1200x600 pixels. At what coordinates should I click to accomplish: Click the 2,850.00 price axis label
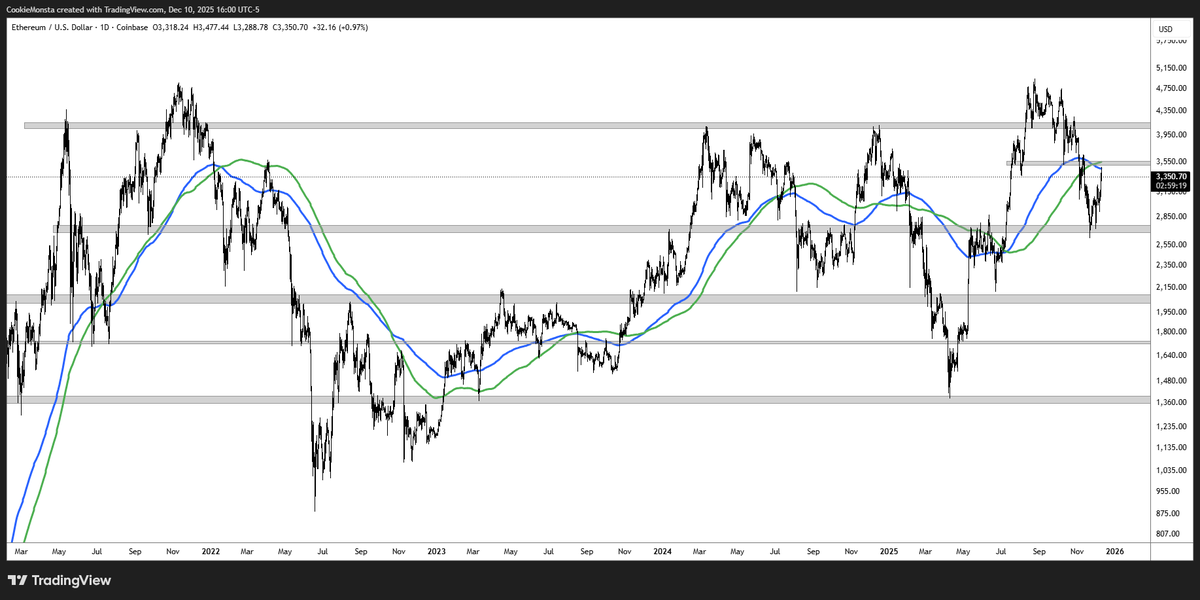(x=1170, y=215)
